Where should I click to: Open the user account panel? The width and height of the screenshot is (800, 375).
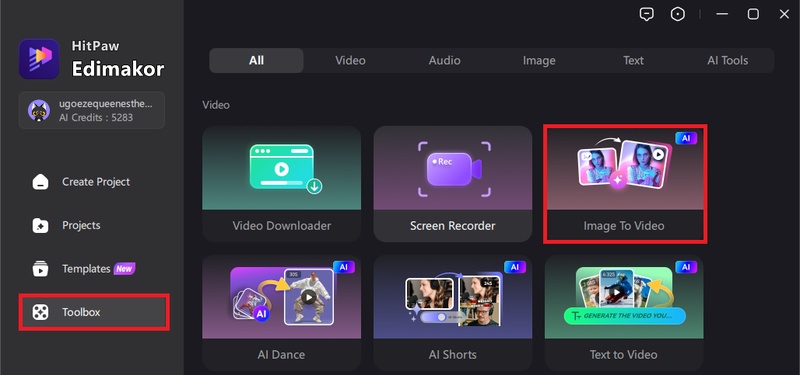click(92, 110)
